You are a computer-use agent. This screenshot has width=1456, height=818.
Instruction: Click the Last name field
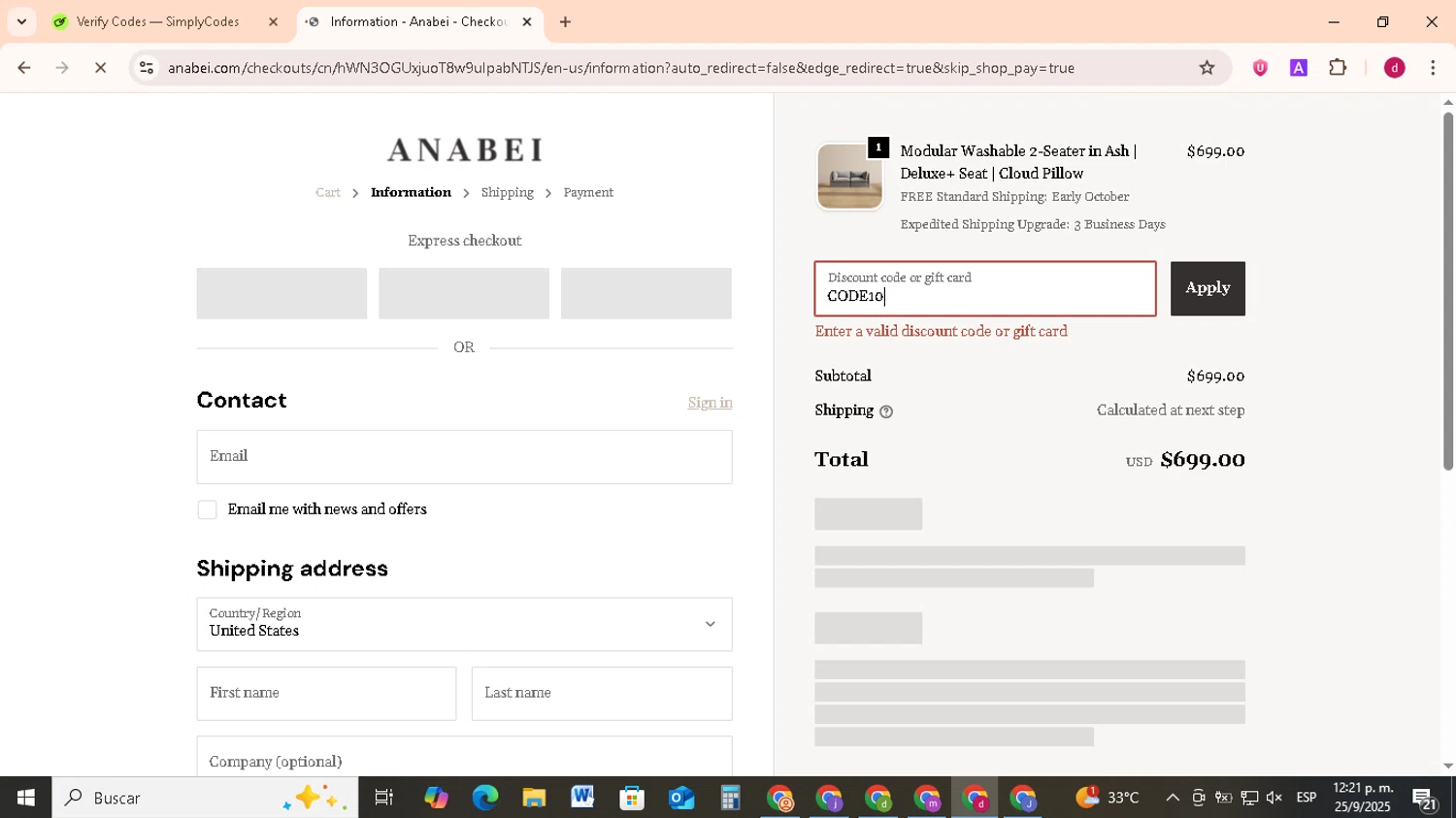[602, 693]
